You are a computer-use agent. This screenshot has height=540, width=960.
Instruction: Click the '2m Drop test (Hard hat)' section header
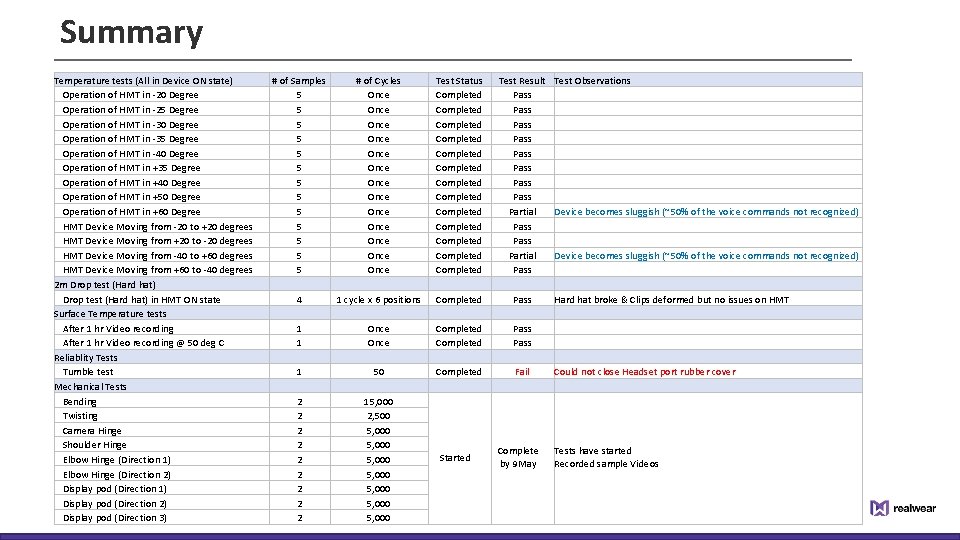105,285
